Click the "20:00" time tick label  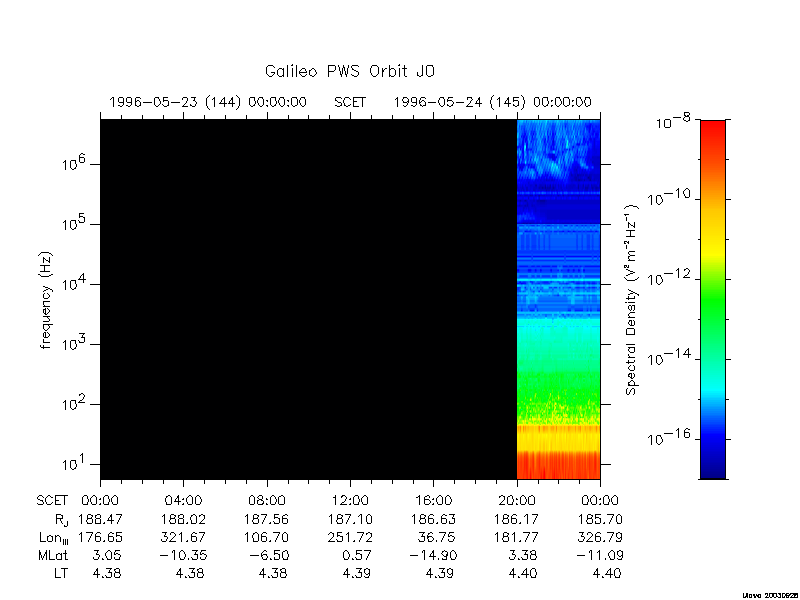click(x=517, y=501)
